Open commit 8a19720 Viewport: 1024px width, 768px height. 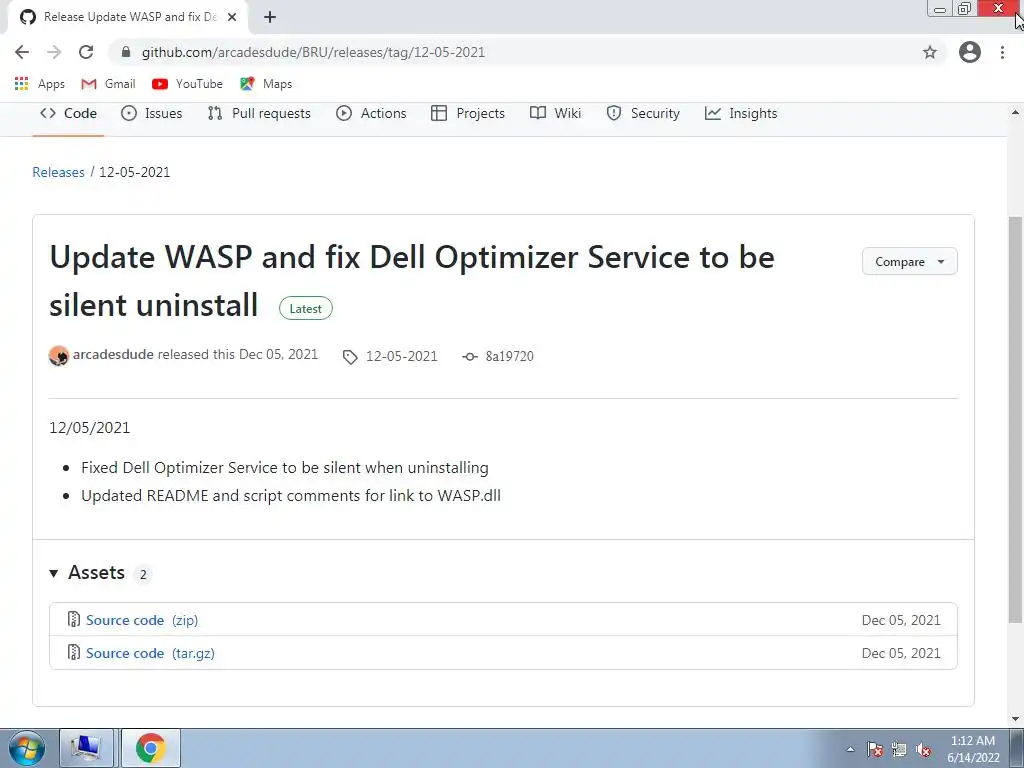pyautogui.click(x=498, y=357)
